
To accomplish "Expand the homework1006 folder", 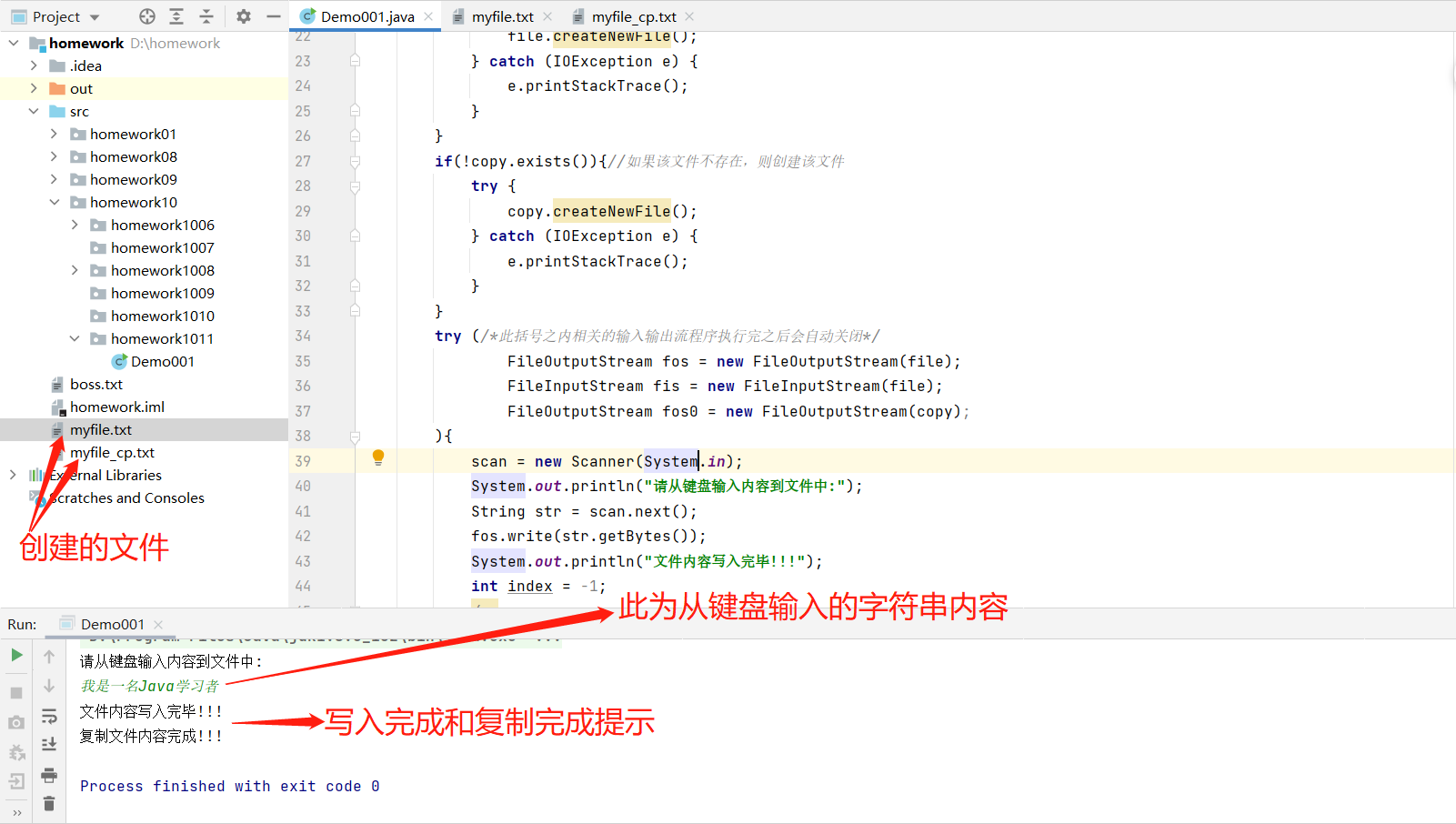I will click(75, 225).
